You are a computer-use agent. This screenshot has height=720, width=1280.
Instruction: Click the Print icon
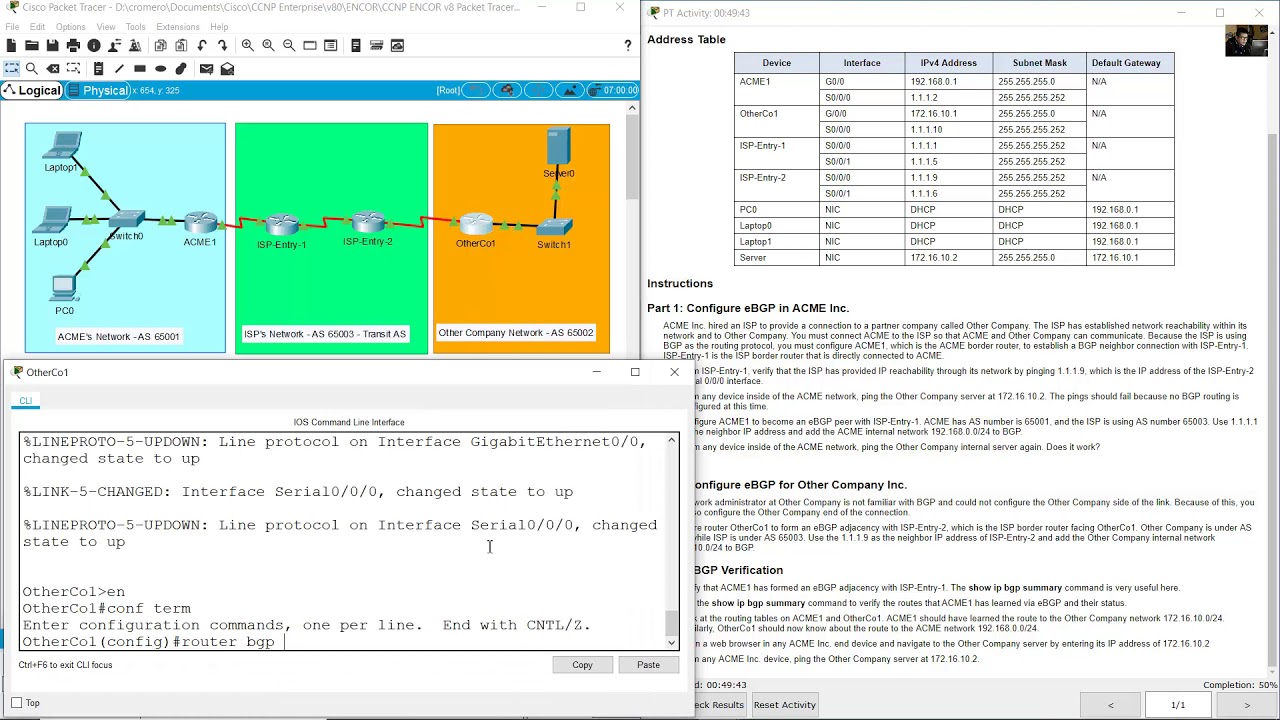tap(73, 45)
